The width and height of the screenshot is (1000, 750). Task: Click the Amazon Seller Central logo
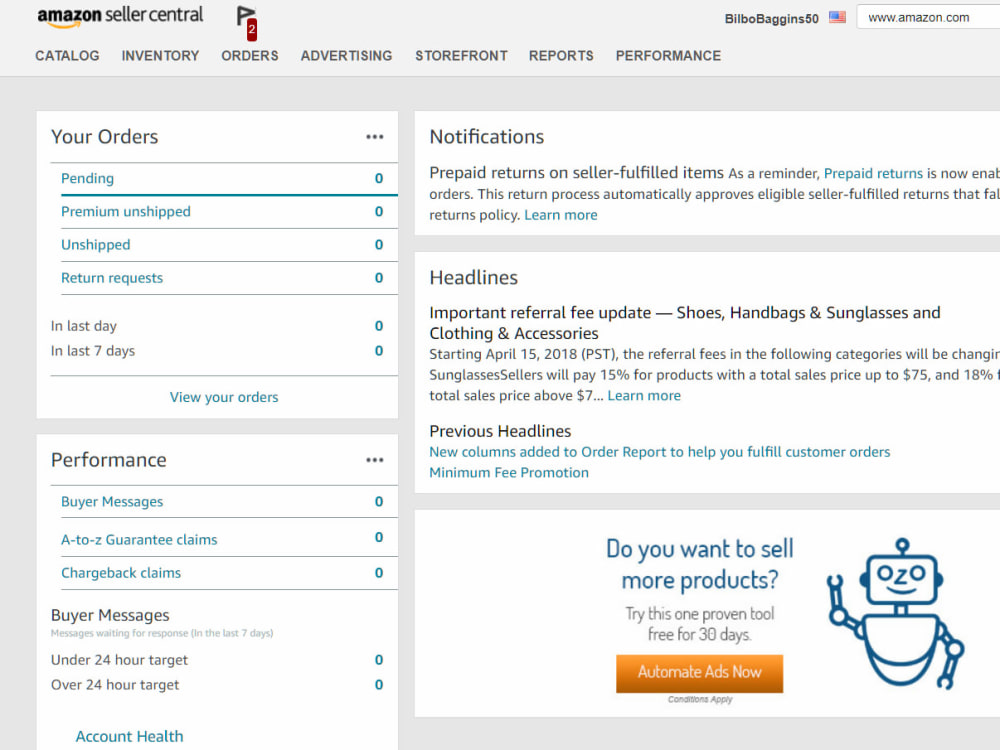120,17
